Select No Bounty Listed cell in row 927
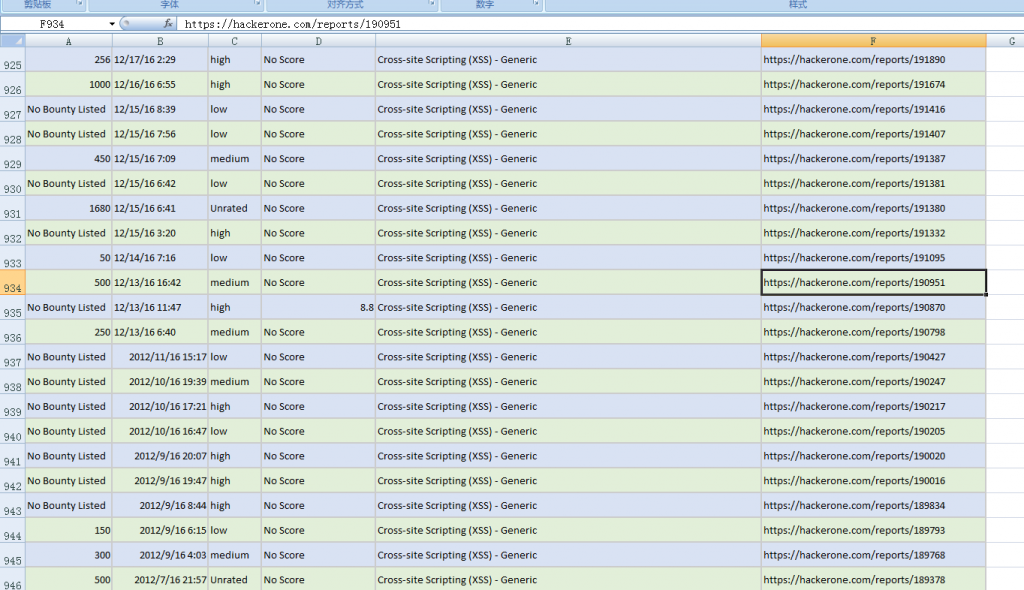The height and width of the screenshot is (590, 1024). [x=69, y=109]
